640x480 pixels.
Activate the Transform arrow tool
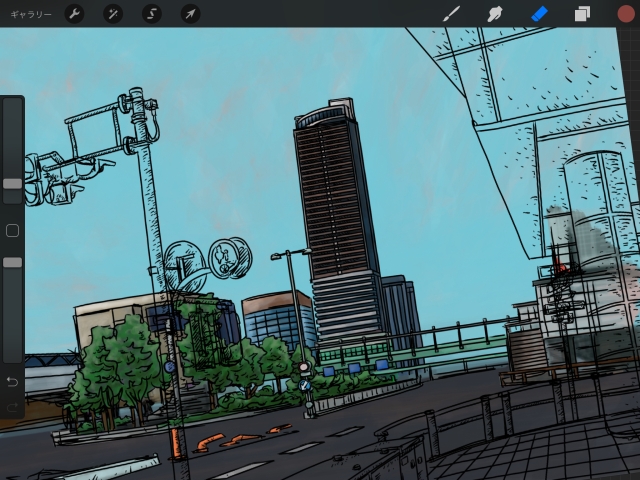[x=190, y=14]
